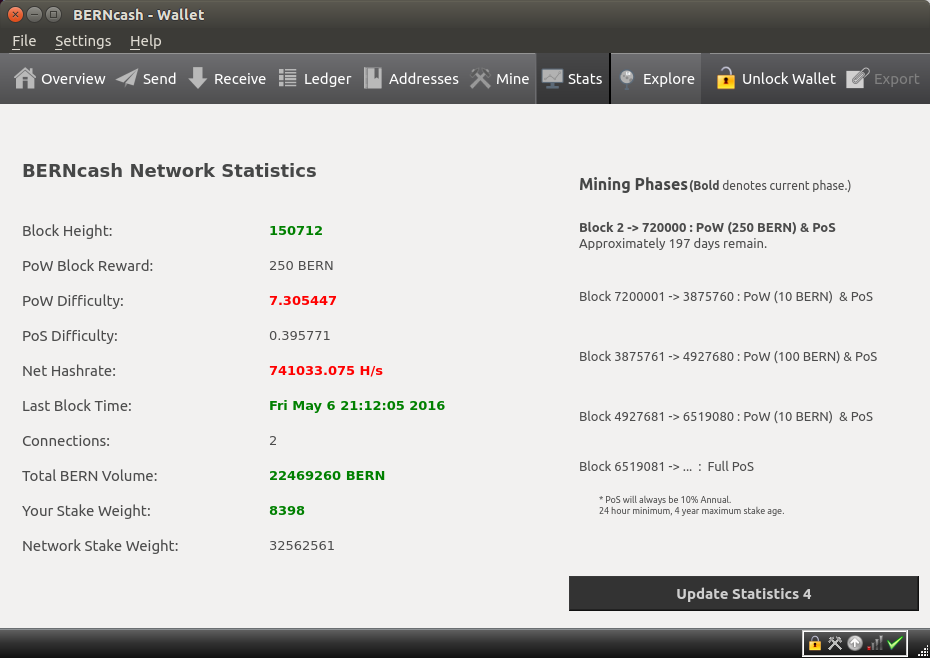Click "Approximately 197 days remain."

tap(673, 243)
